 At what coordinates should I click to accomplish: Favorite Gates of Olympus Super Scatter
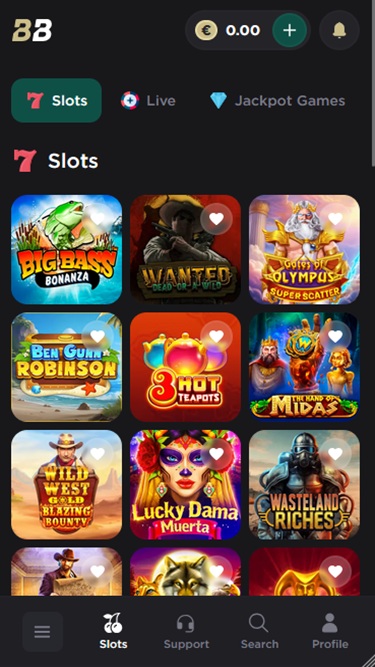335,219
